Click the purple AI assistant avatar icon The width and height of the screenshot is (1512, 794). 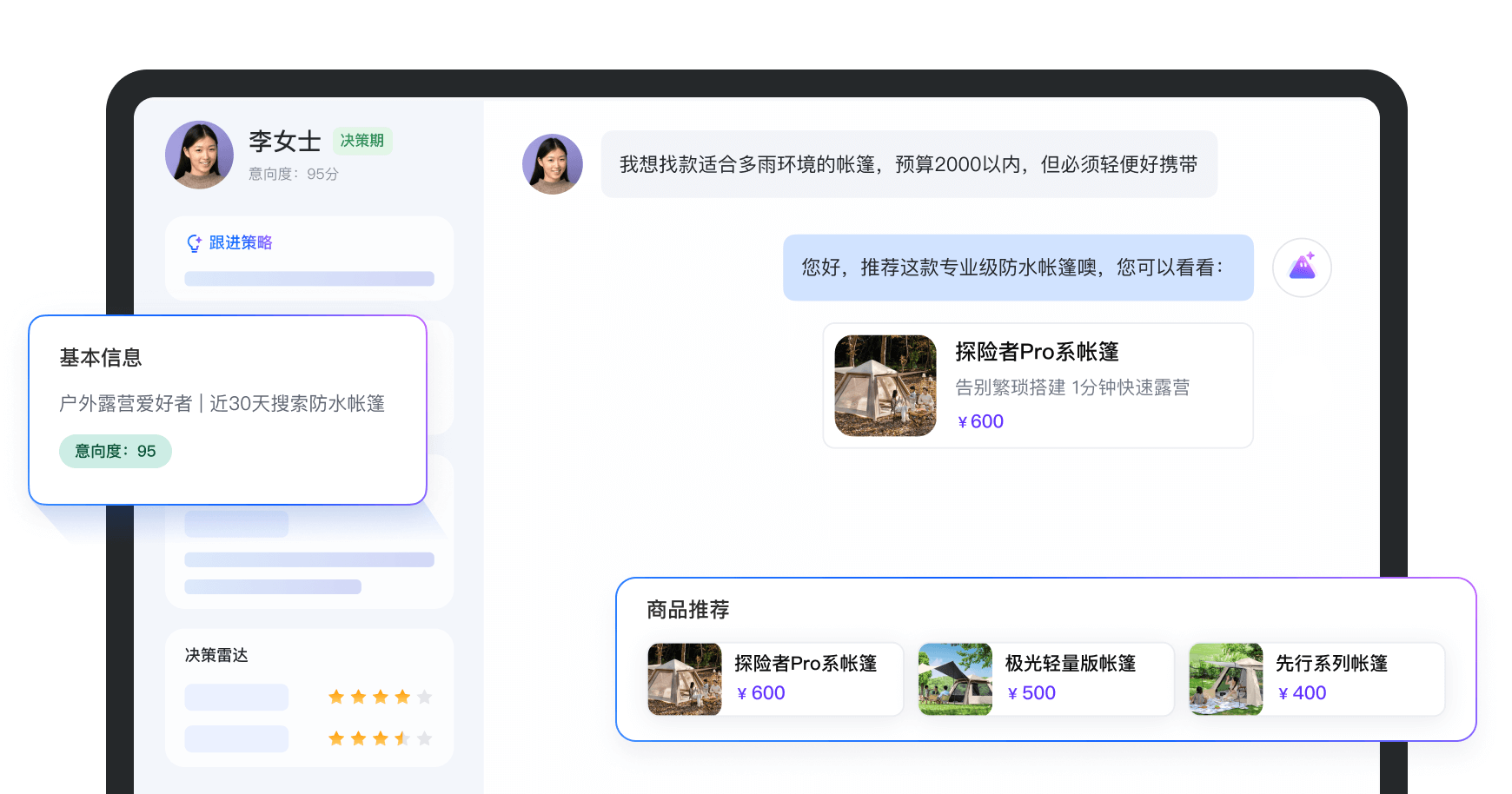coord(1302,268)
